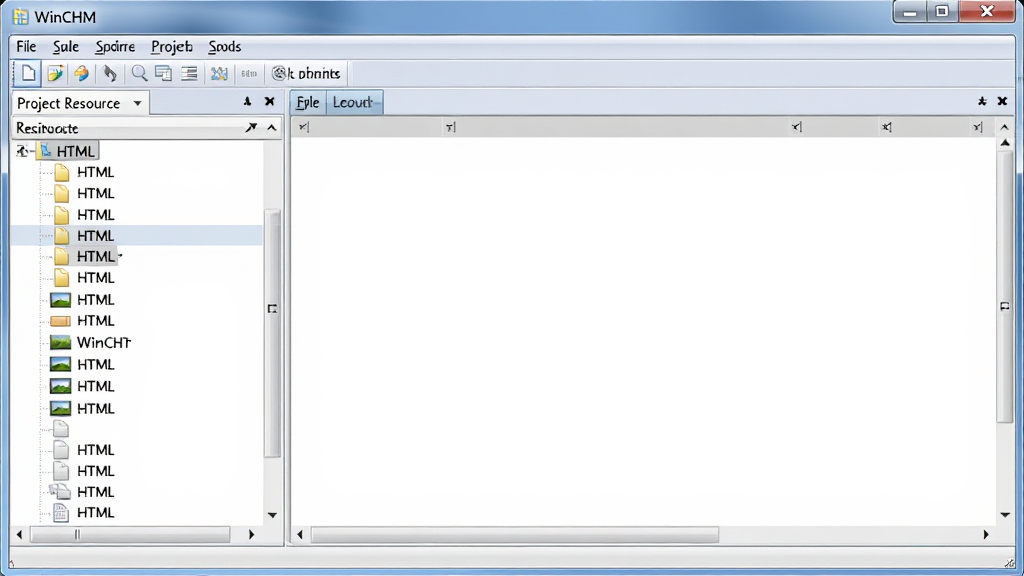1024x576 pixels.
Task: Click the greyed-out 'edm' toolbar button
Action: 249,74
